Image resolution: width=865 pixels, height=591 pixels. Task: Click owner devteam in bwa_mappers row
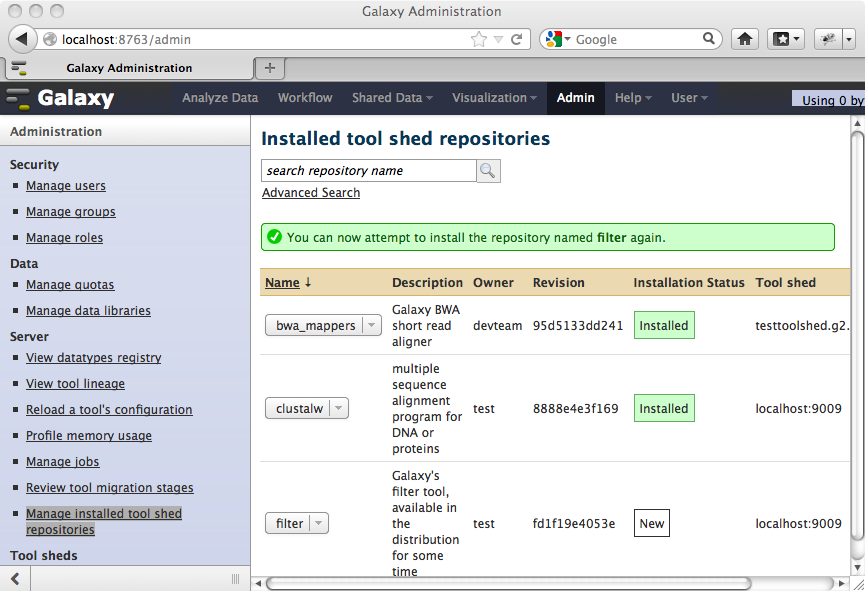497,326
